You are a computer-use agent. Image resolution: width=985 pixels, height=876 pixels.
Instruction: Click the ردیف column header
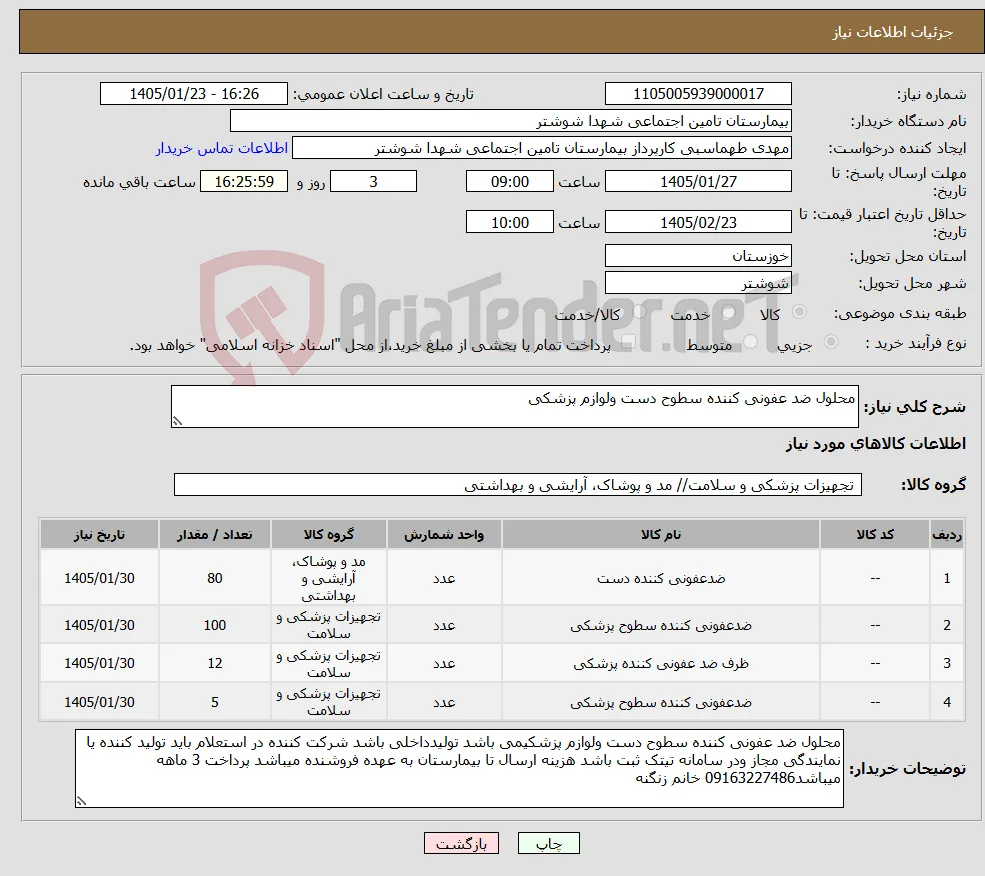click(947, 534)
